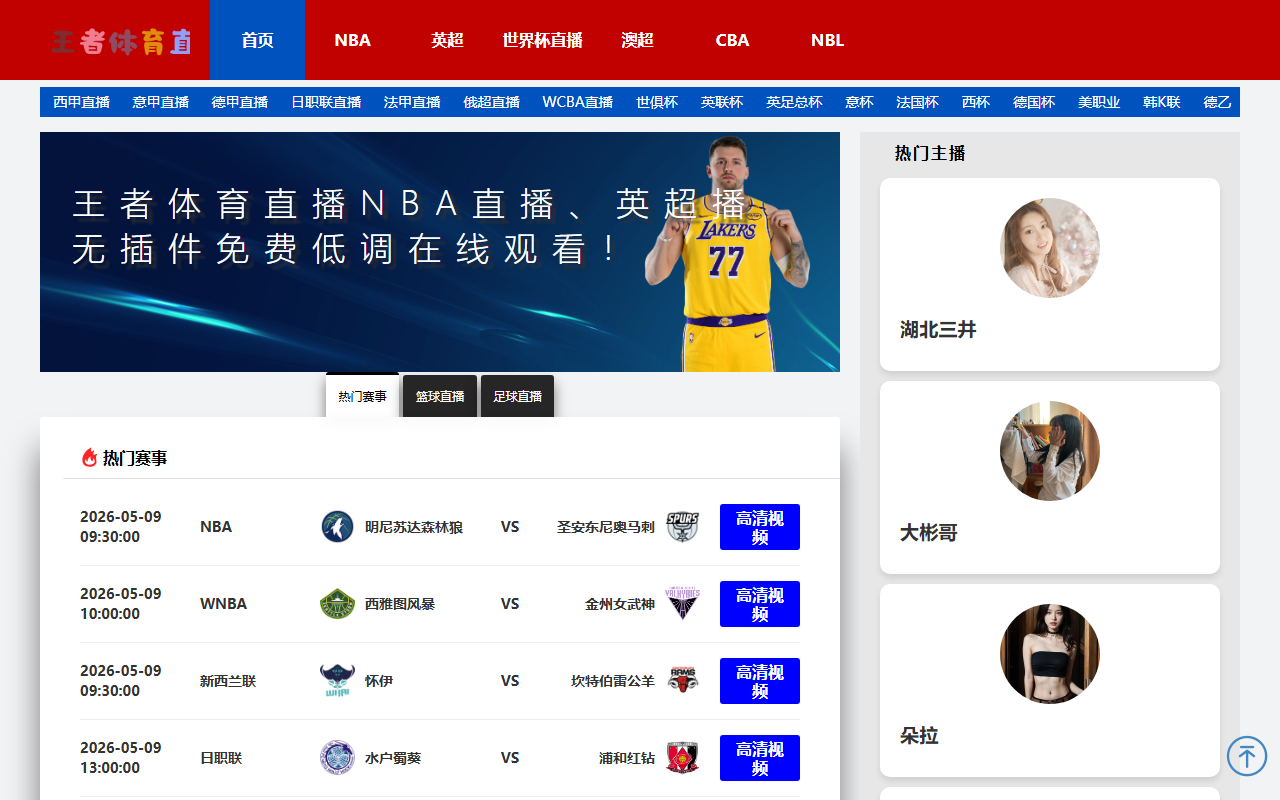Click the 新西兰联 league label
The height and width of the screenshot is (800, 1280).
tap(228, 681)
